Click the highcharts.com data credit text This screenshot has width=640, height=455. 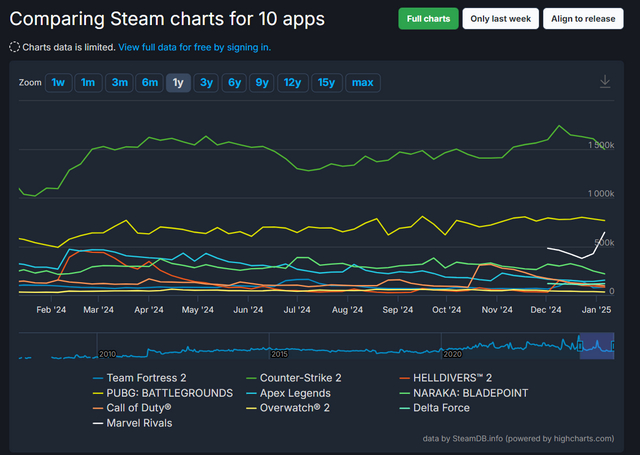pyautogui.click(x=518, y=439)
